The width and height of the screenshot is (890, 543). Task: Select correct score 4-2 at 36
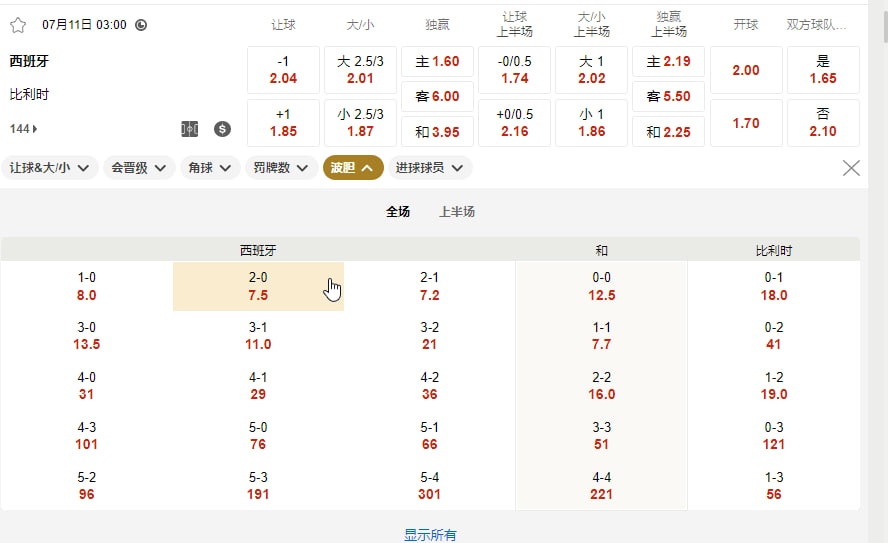coord(430,386)
